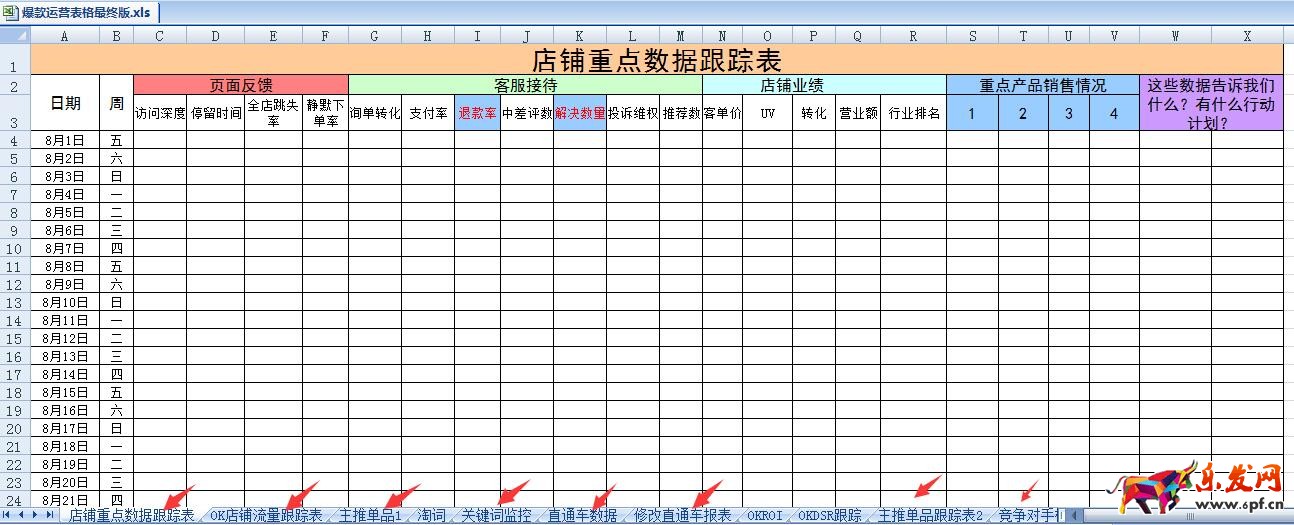Image resolution: width=1294 pixels, height=525 pixels.
Task: Open the 关键词监控 sheet tab
Action: (x=496, y=516)
